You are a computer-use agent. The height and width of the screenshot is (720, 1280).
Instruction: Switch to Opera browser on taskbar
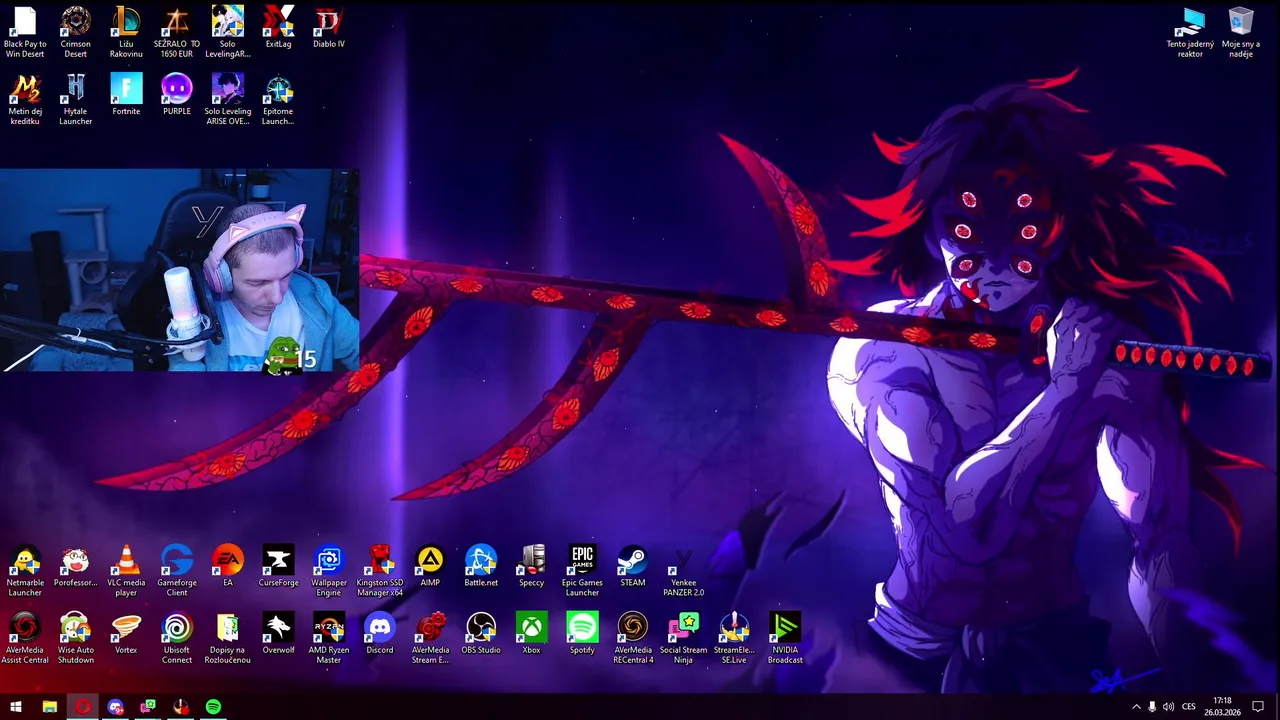(82, 707)
